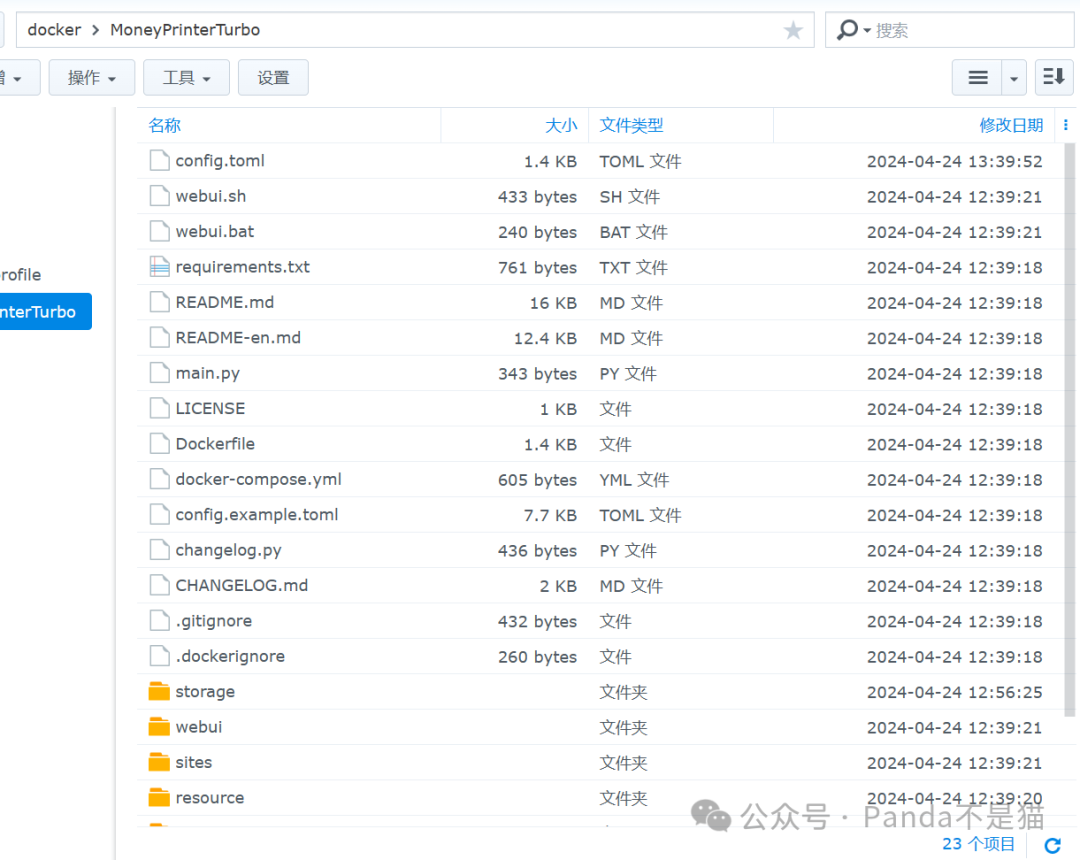Image resolution: width=1080 pixels, height=860 pixels.
Task: Open the 工具 dropdown menu
Action: pos(186,77)
